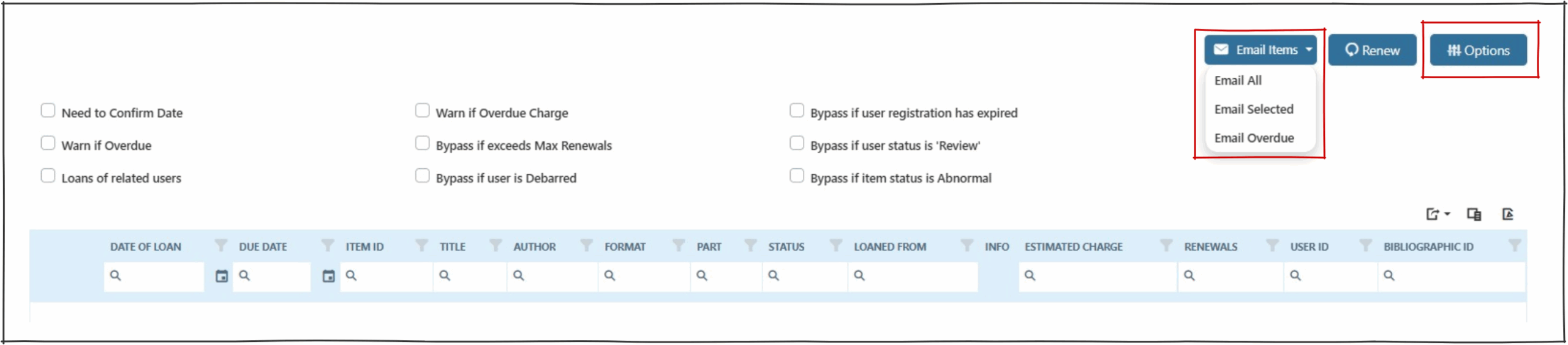
Task: Select Email Selected menu option
Action: click(1253, 109)
